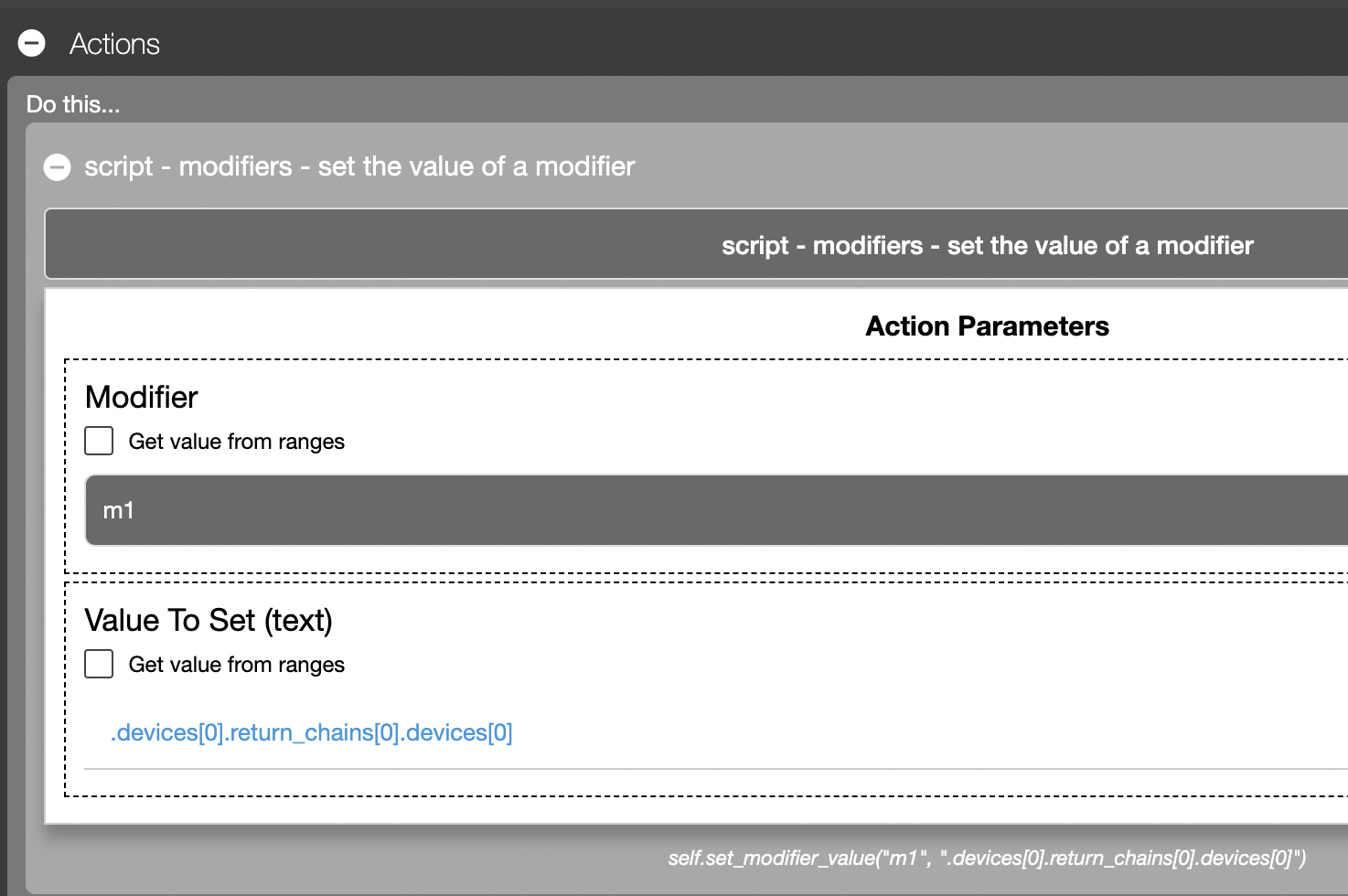Click the Value To Set checkbox label text
The height and width of the screenshot is (896, 1348).
(x=236, y=665)
